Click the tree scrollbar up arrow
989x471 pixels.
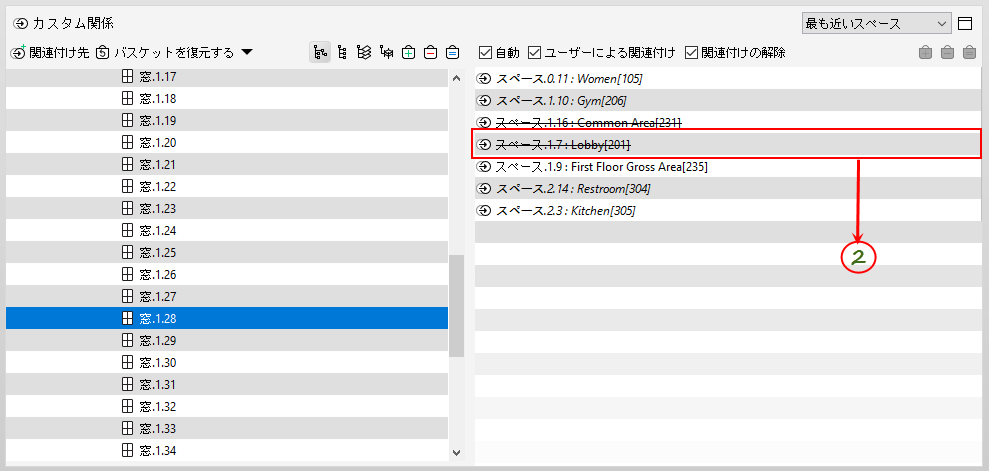(457, 78)
